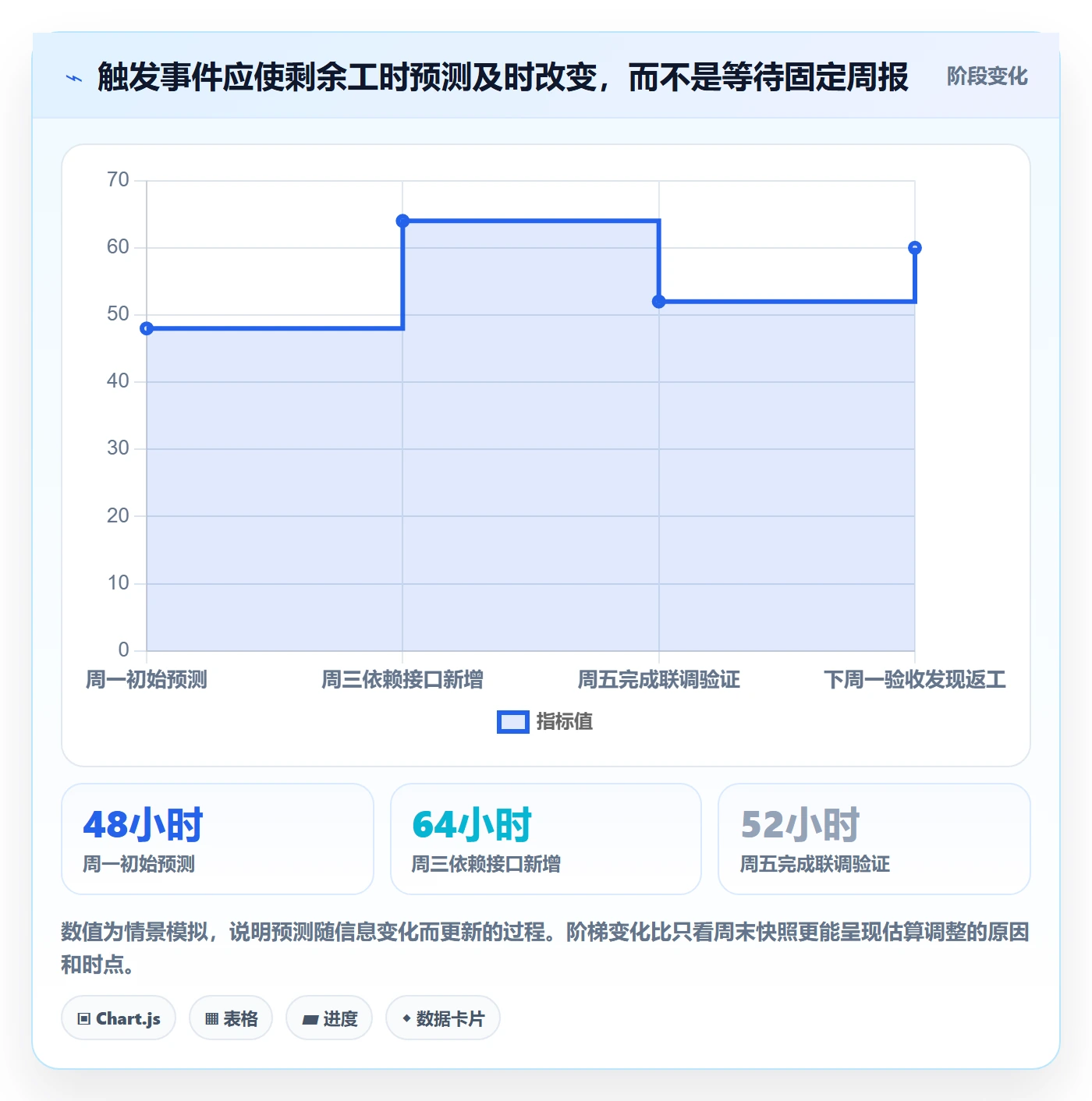Click the 阶段变化 badge
This screenshot has height=1101, width=1092.
pyautogui.click(x=987, y=76)
